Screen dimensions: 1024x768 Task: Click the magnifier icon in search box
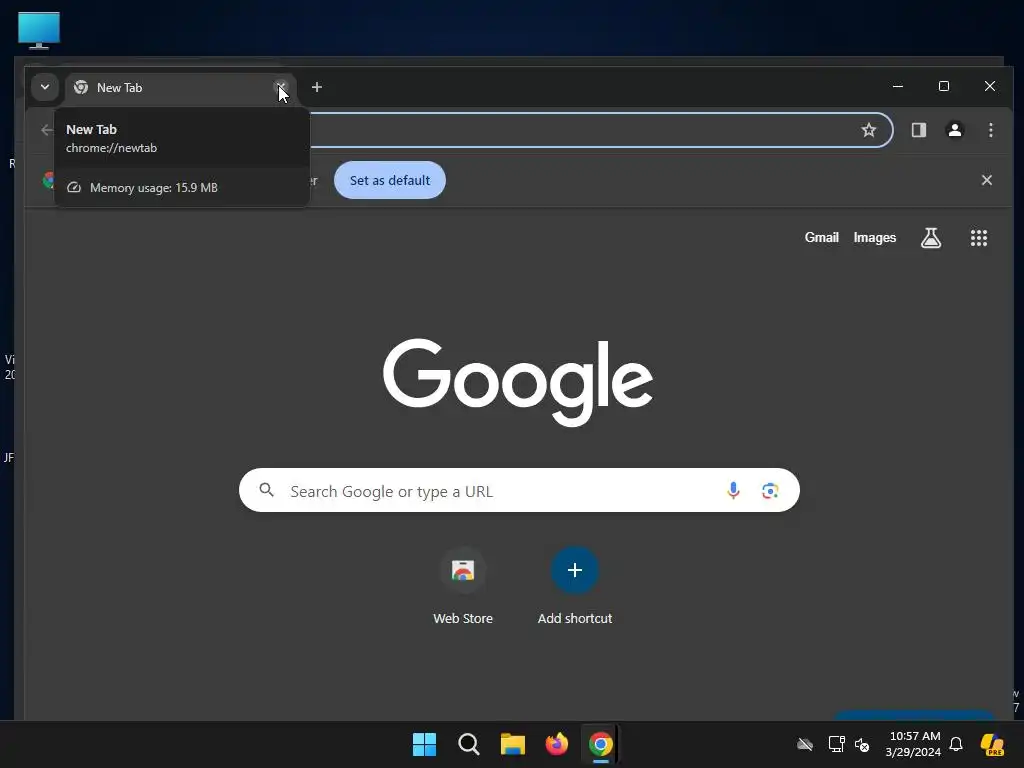pos(266,490)
